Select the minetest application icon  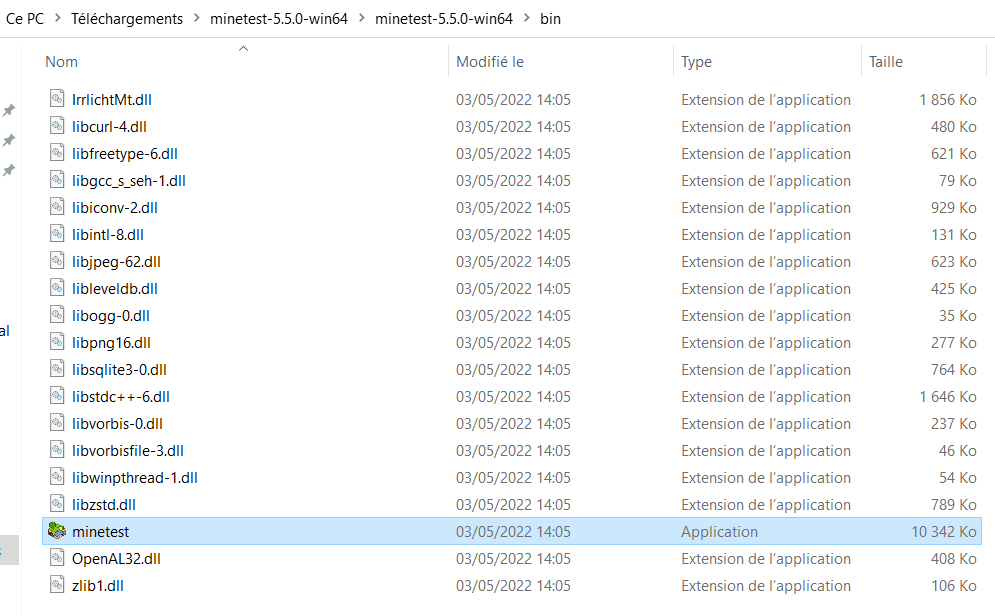click(x=57, y=531)
